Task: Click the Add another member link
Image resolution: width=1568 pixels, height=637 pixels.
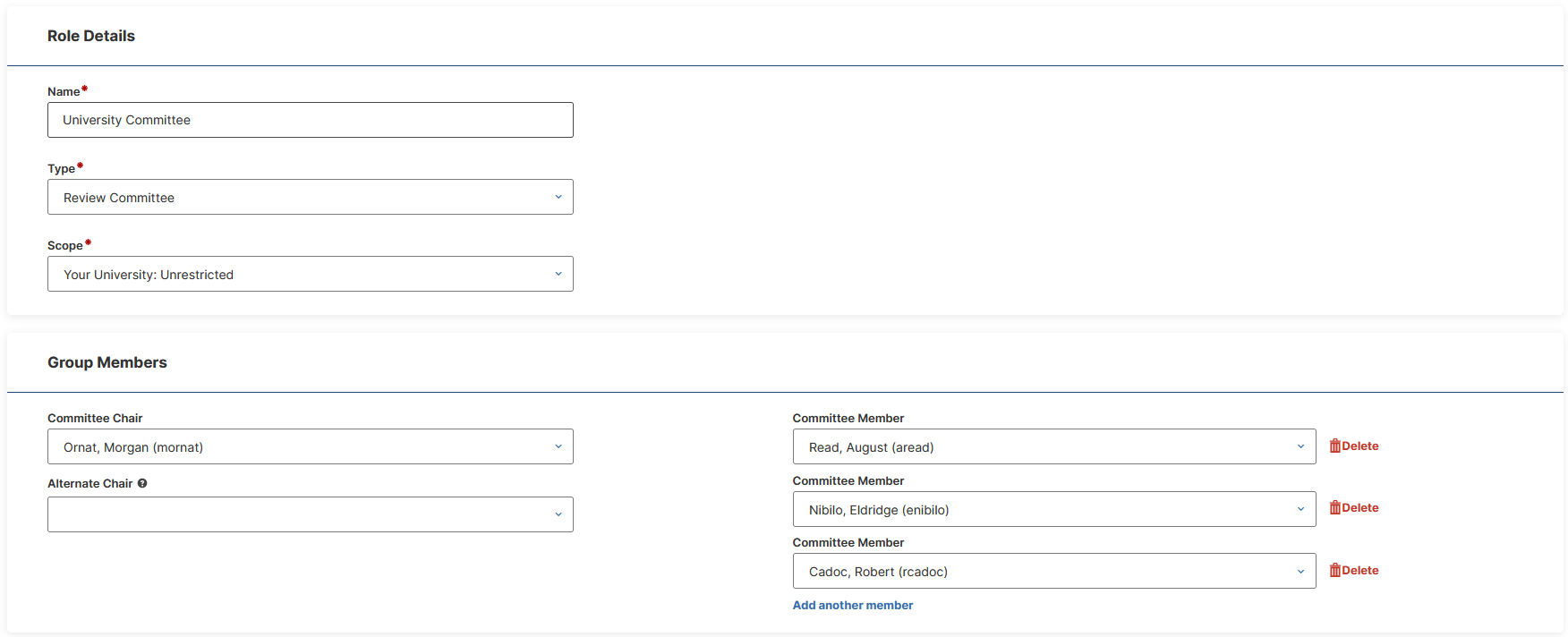Action: 853,605
